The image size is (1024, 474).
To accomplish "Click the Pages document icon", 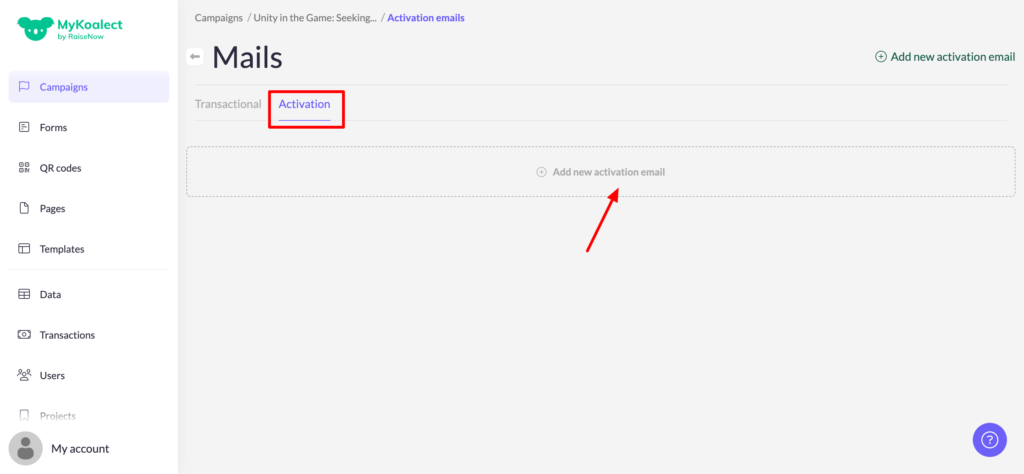I will (x=24, y=208).
